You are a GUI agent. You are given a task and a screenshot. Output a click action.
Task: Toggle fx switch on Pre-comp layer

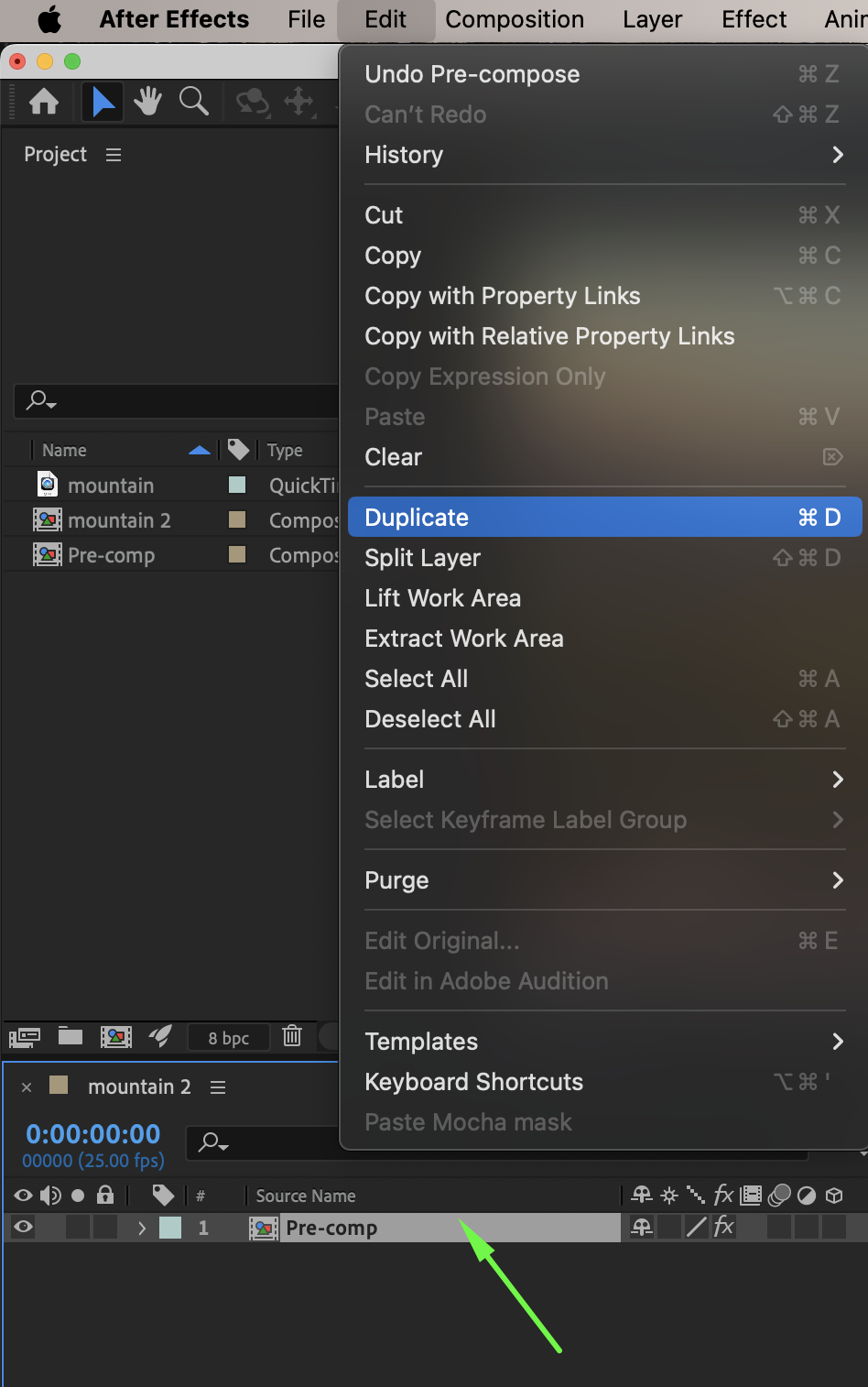pyautogui.click(x=723, y=1228)
